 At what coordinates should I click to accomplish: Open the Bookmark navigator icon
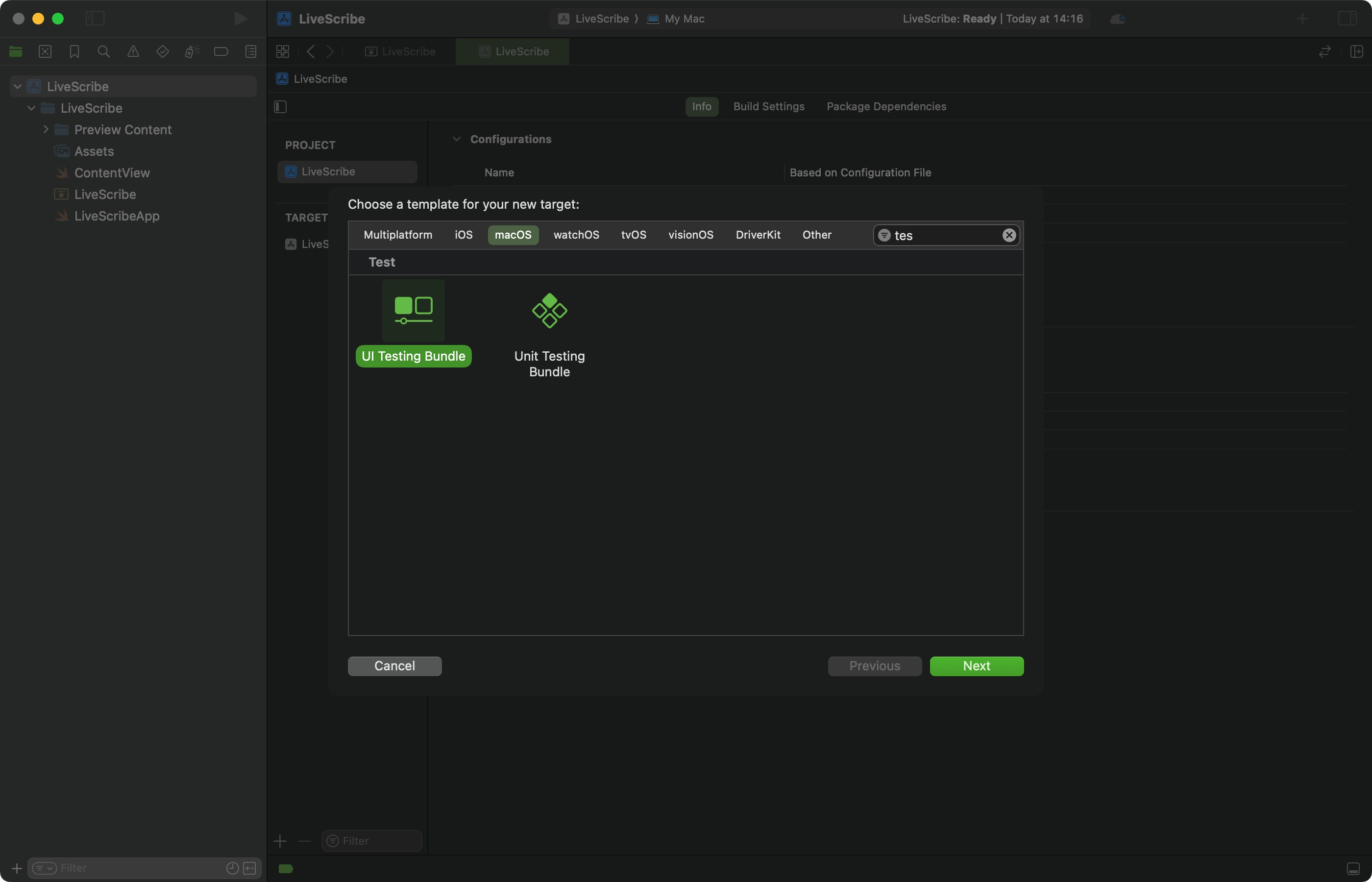[x=74, y=51]
